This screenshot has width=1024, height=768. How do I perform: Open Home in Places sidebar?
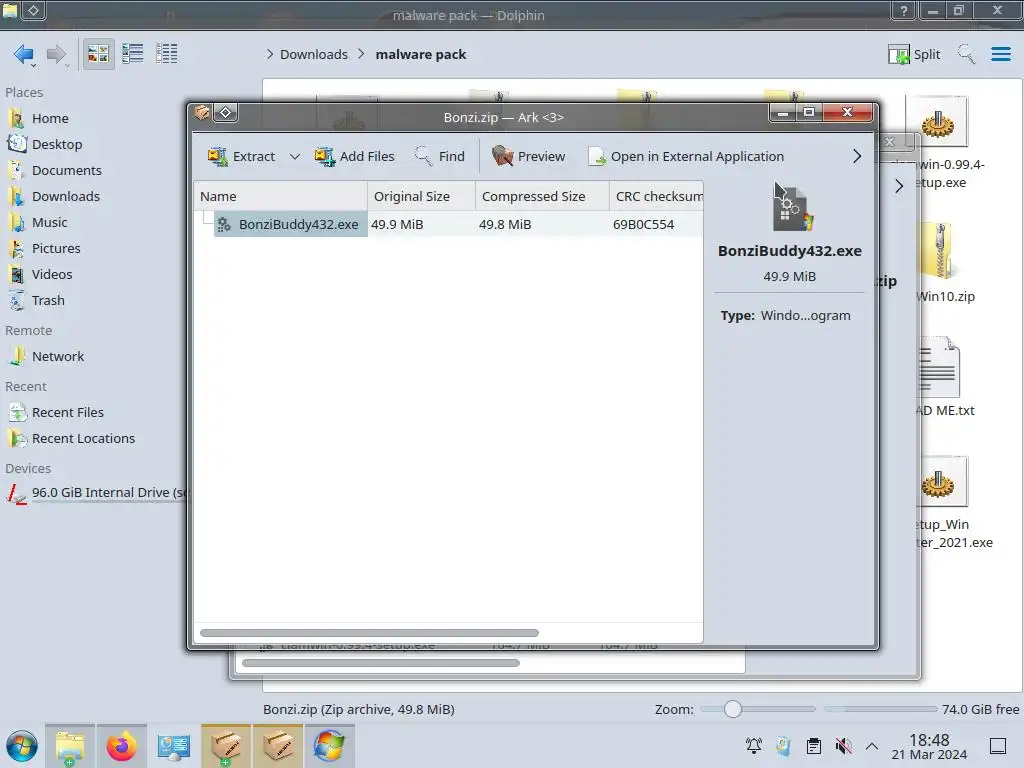(x=50, y=118)
